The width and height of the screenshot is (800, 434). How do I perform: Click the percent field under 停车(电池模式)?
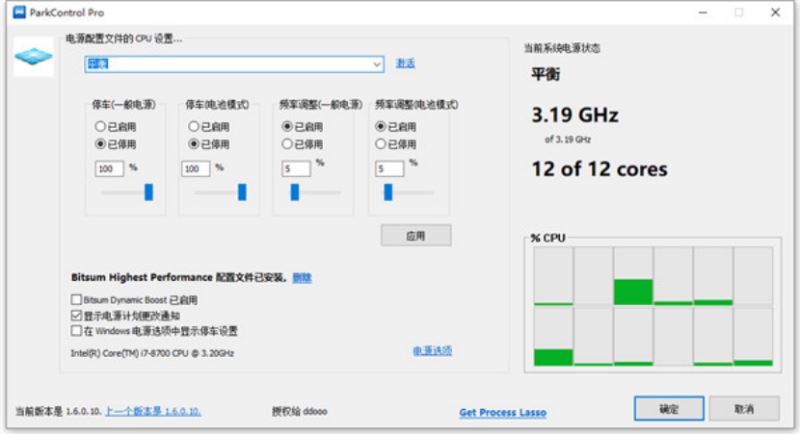tap(196, 169)
